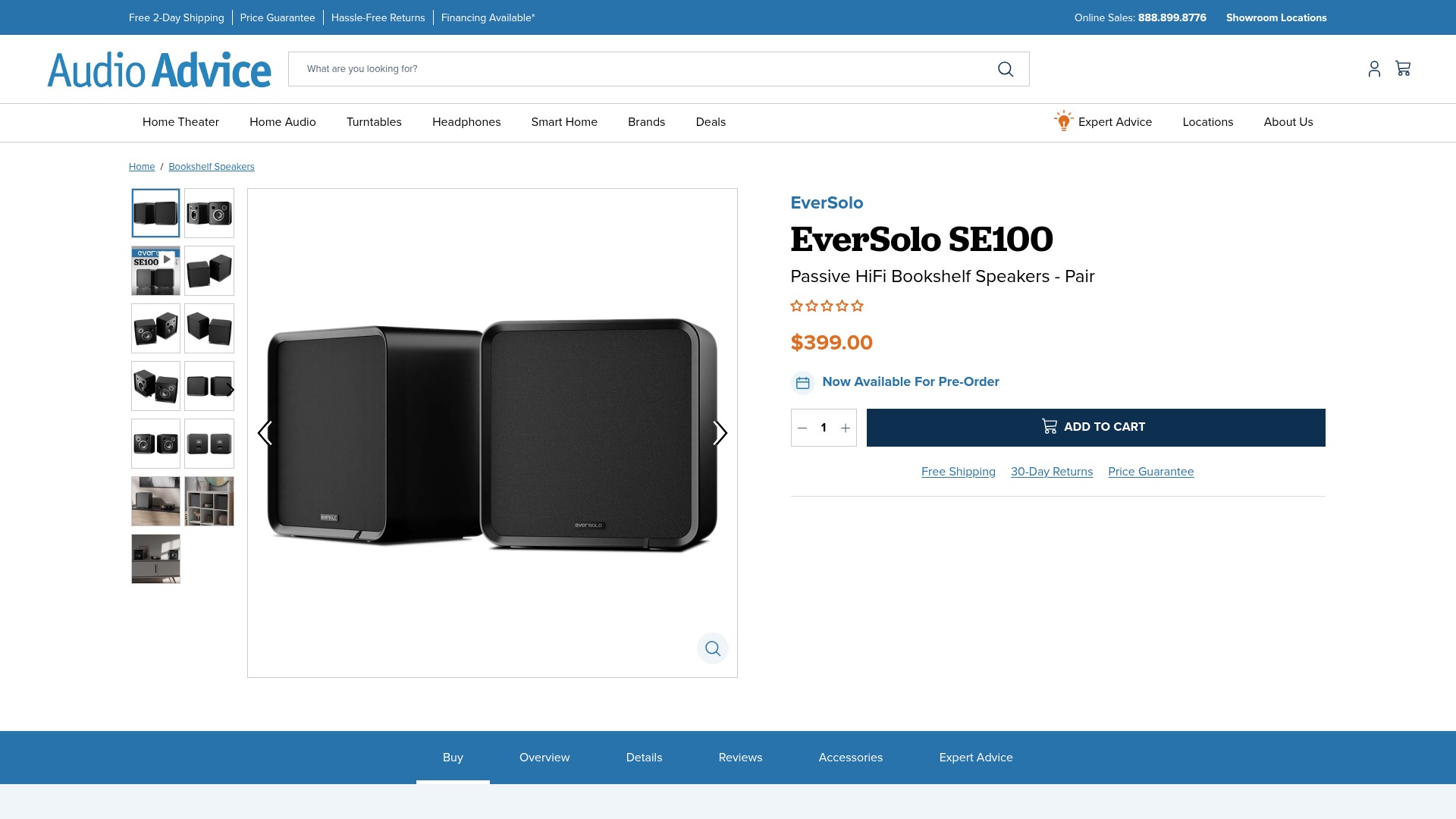The image size is (1456, 819).
Task: Open Turntables menu
Action: coord(374,122)
